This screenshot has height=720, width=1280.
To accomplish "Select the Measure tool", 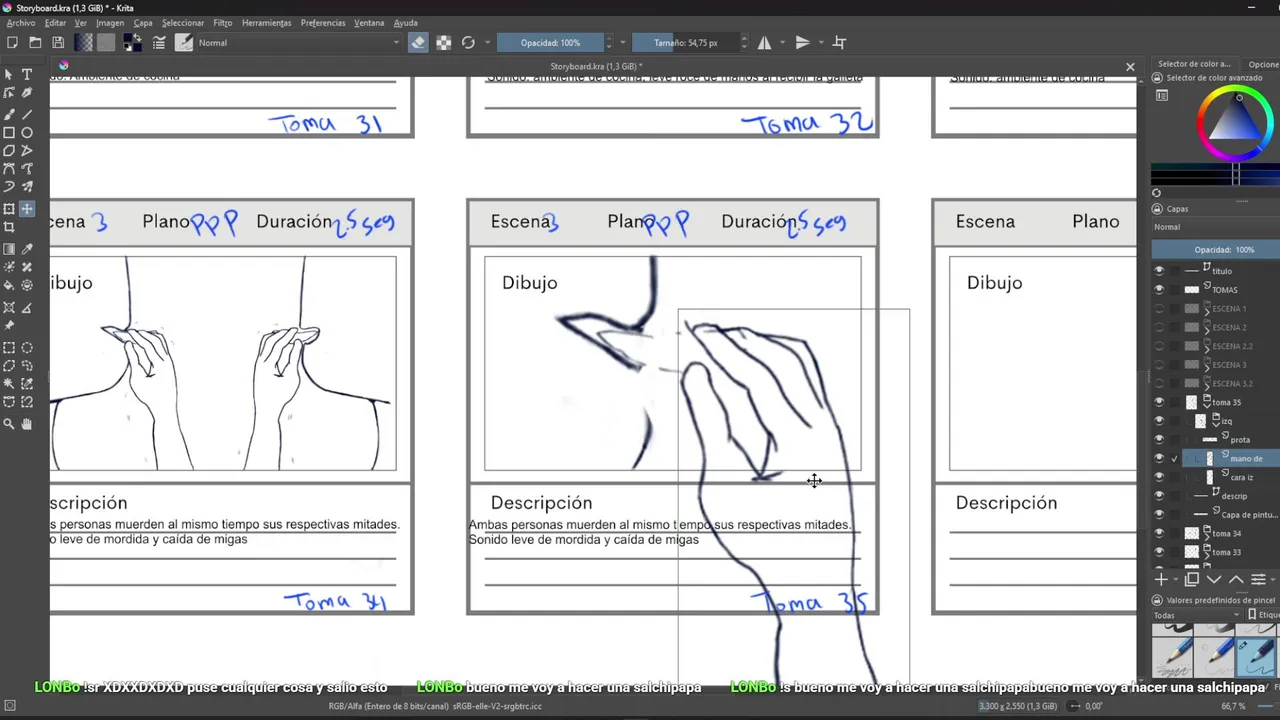I will click(x=27, y=307).
